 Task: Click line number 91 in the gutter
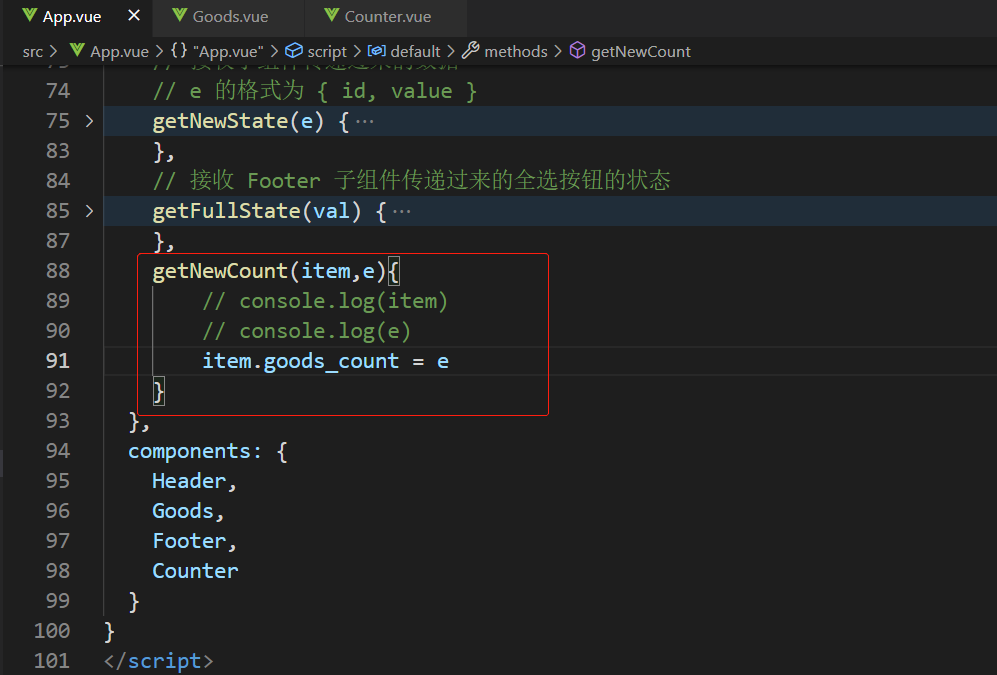(58, 361)
